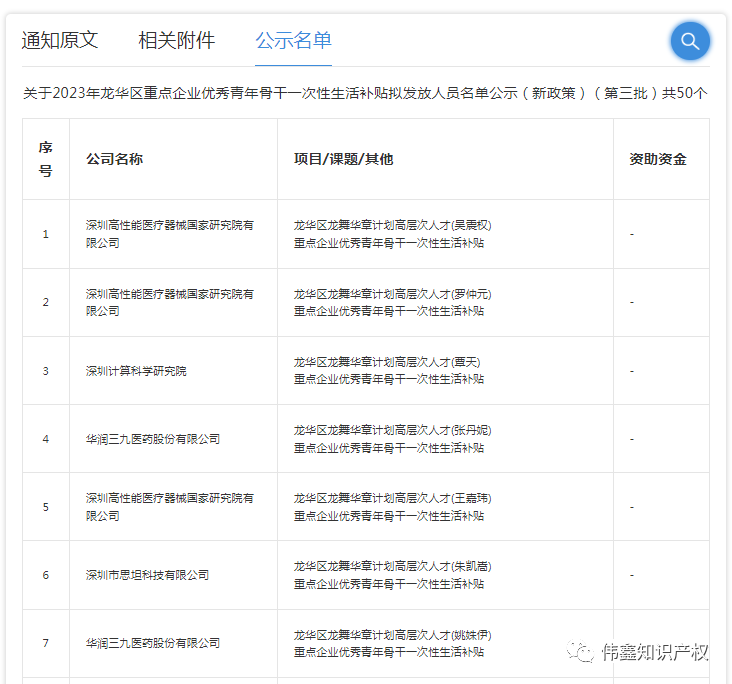Select the 公示名单 tab

(293, 41)
